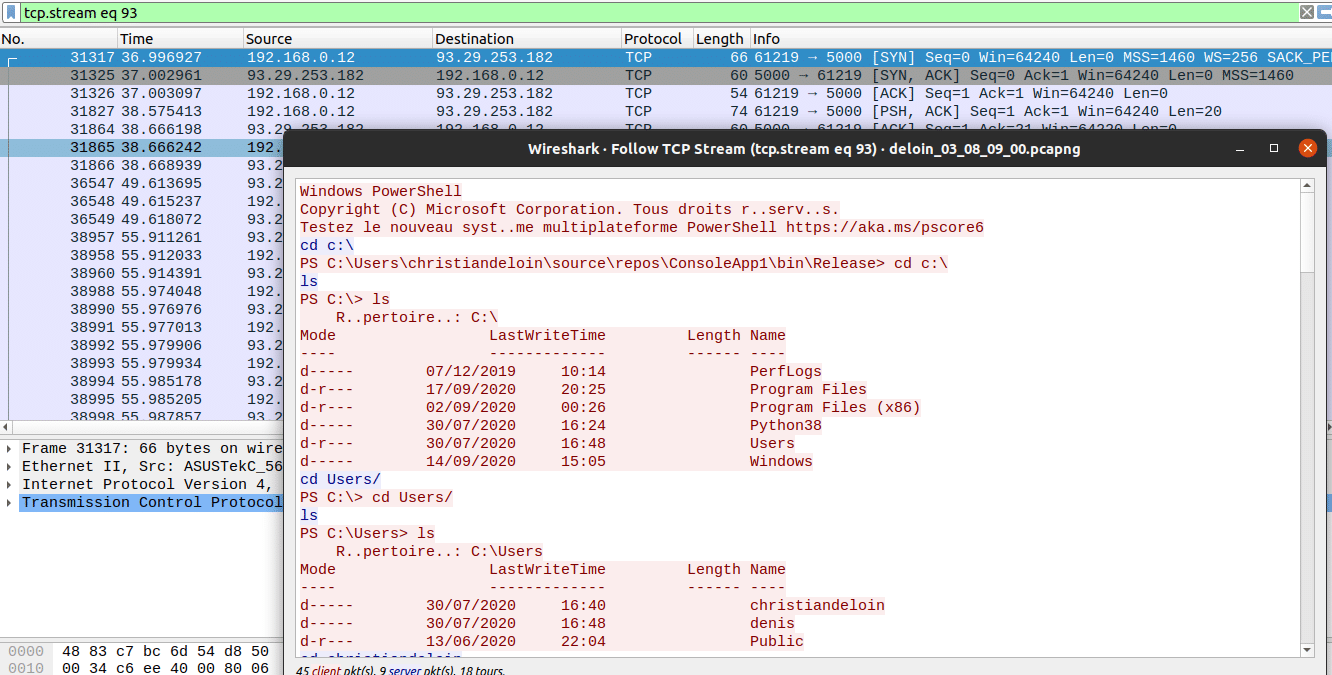Clear the display filter with the X icon
Screen dimensions: 1332x675
pos(1306,12)
